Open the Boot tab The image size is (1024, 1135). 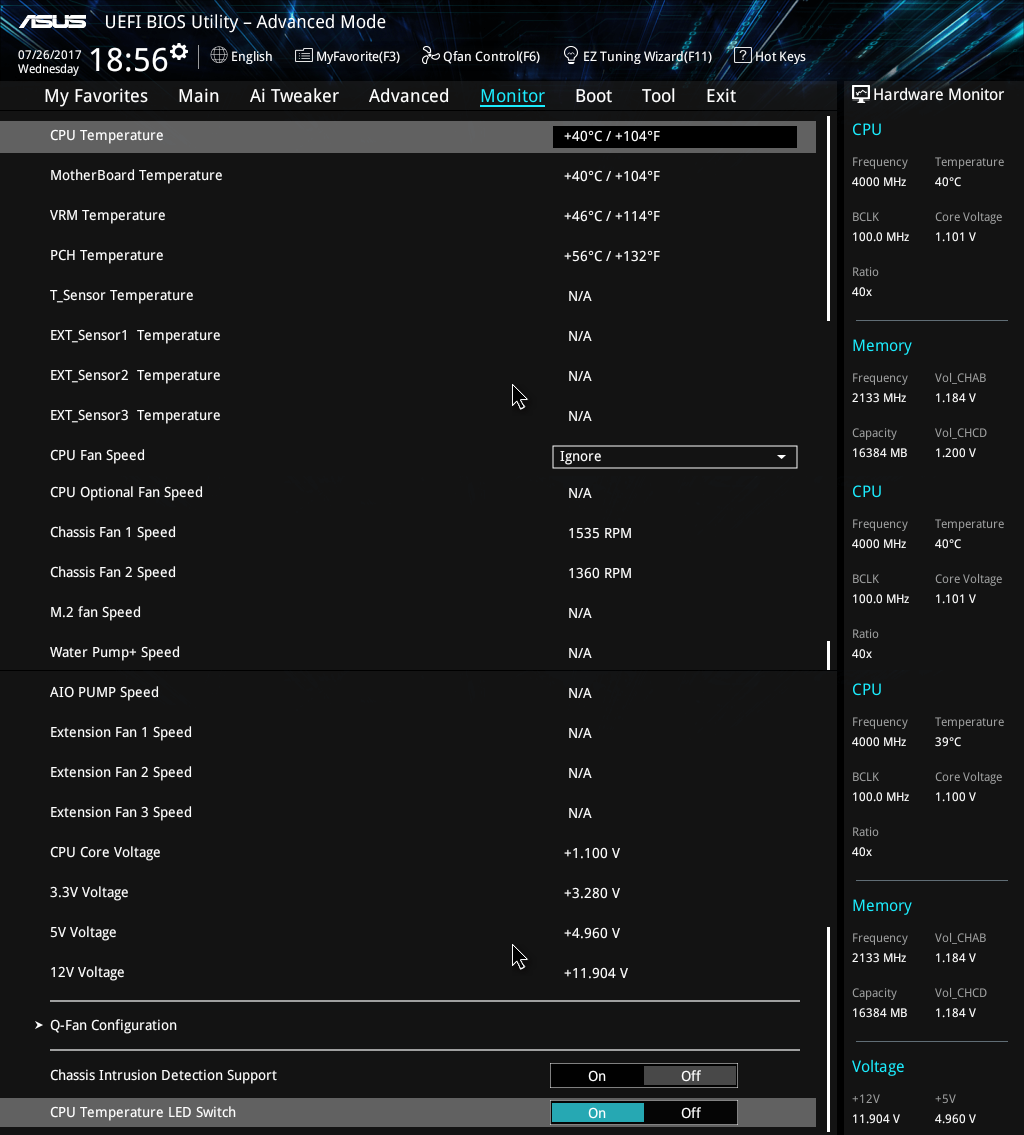point(593,96)
